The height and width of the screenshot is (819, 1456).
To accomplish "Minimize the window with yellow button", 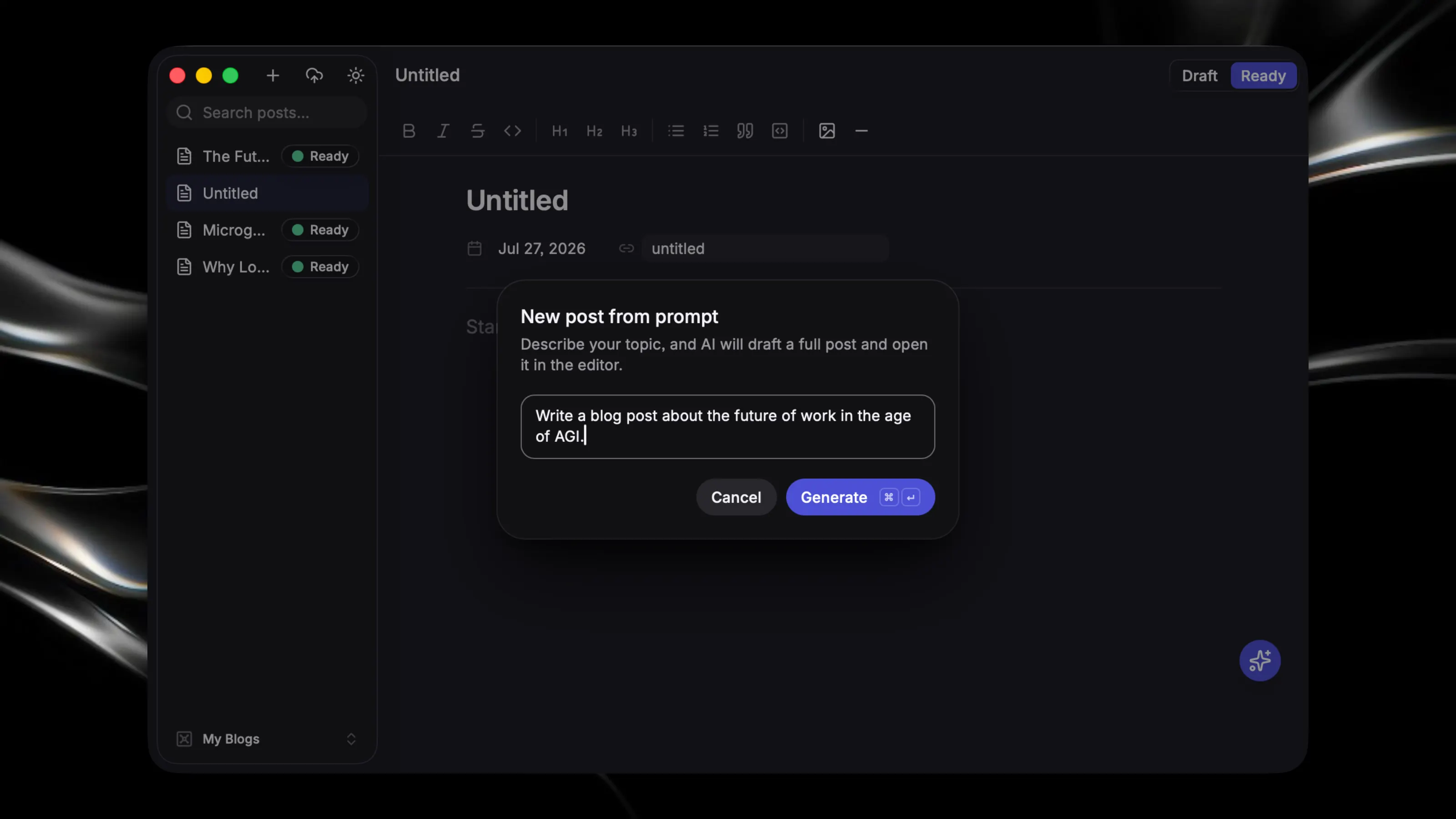I will click(x=204, y=76).
